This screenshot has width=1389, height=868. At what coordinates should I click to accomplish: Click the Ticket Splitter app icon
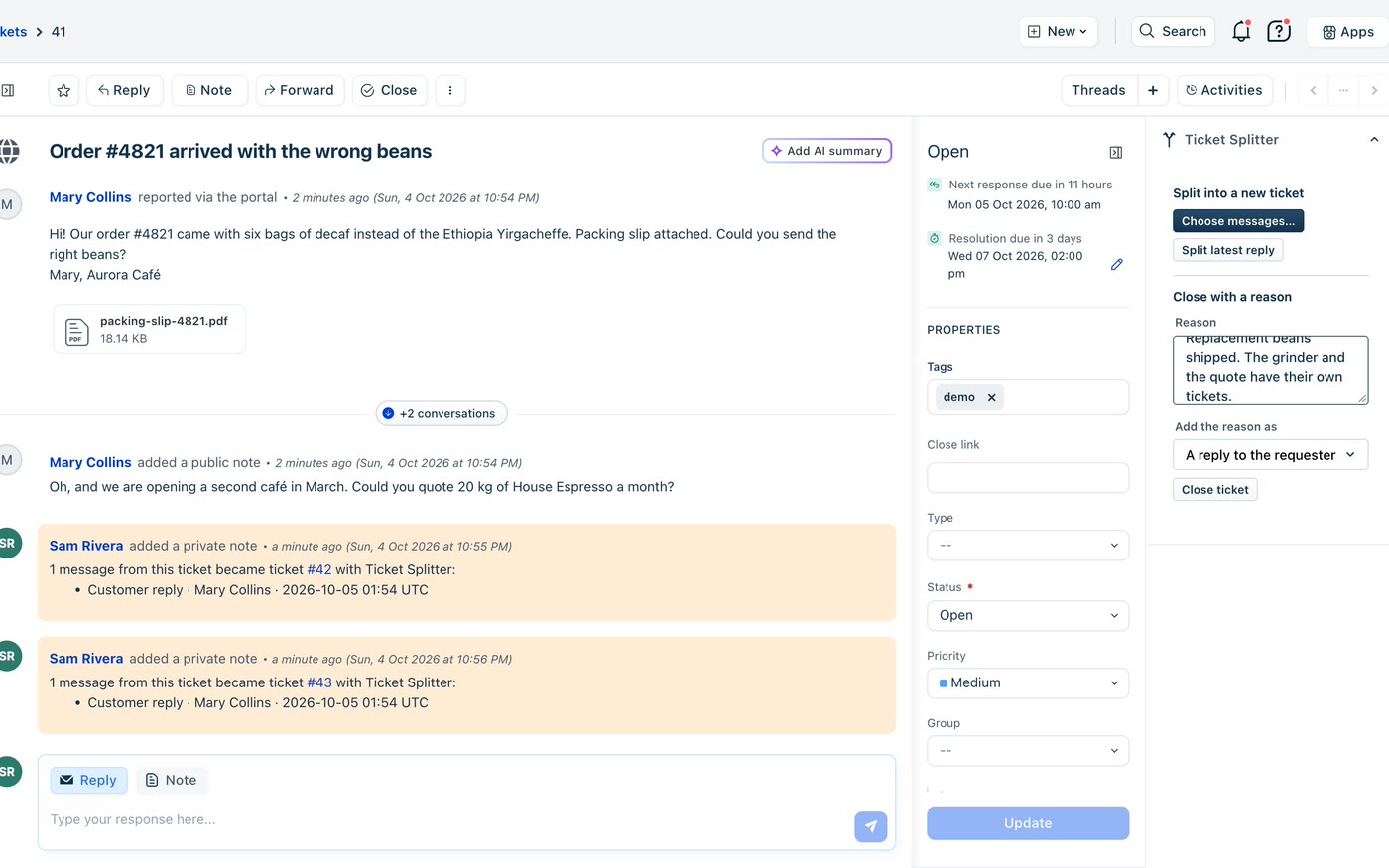click(1169, 140)
